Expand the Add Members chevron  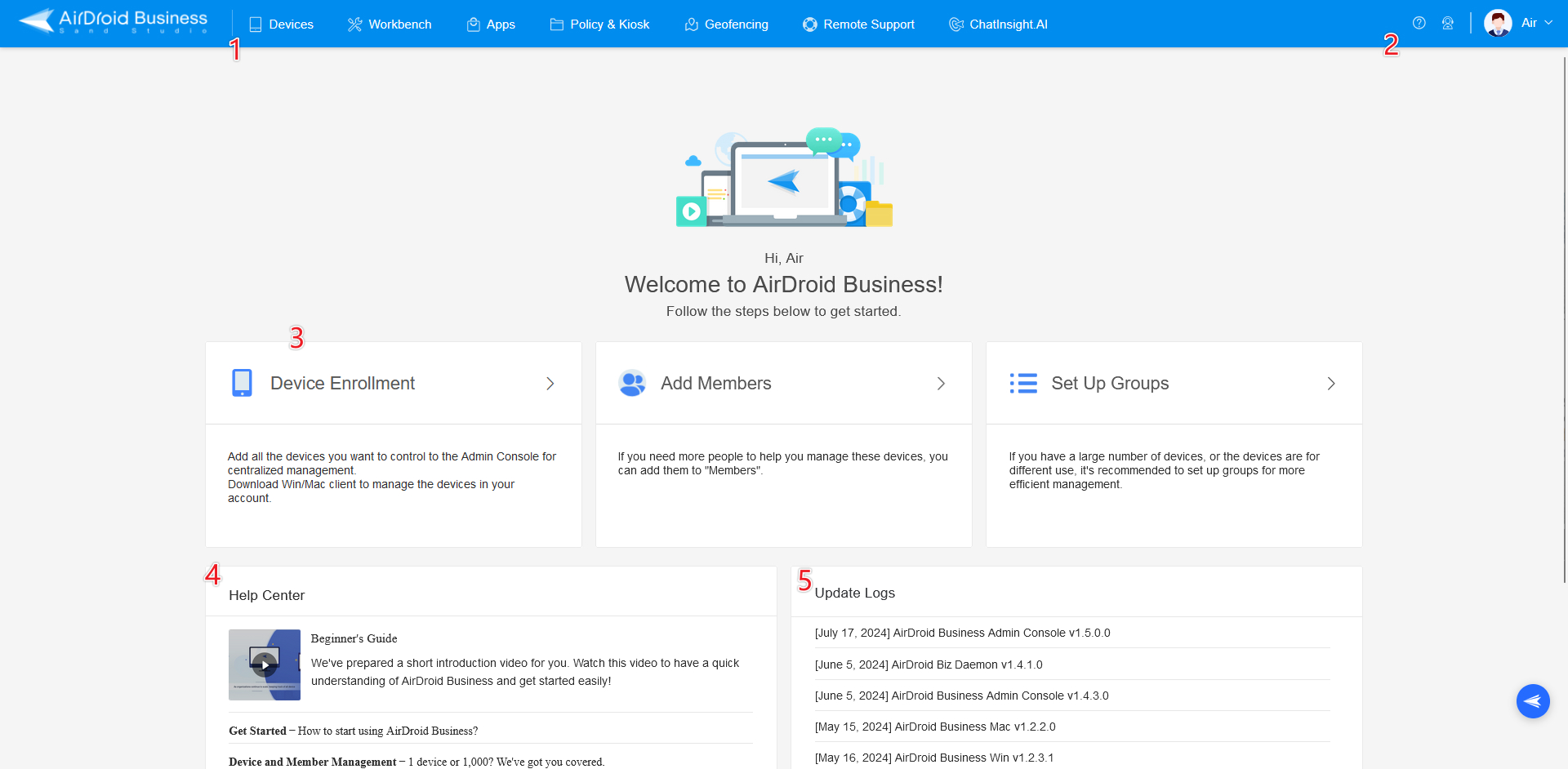pyautogui.click(x=941, y=384)
